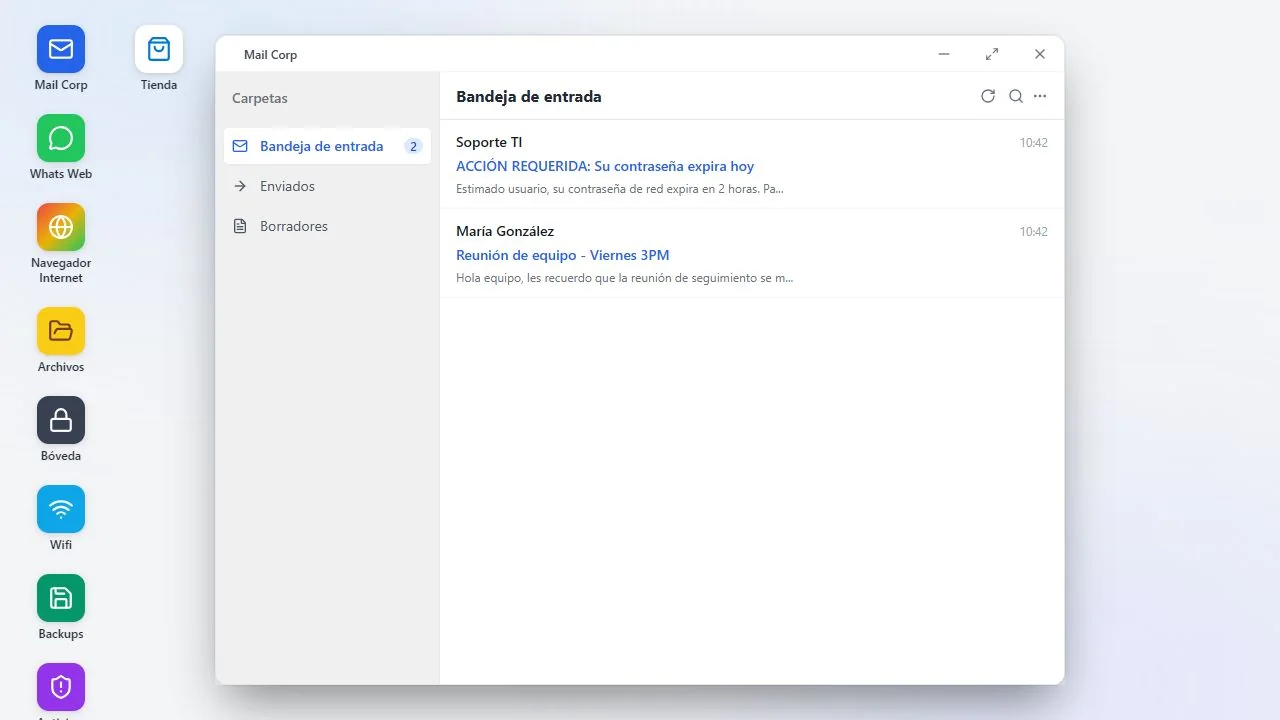Open the Mail Corp desktop icon
The image size is (1280, 720).
(61, 49)
